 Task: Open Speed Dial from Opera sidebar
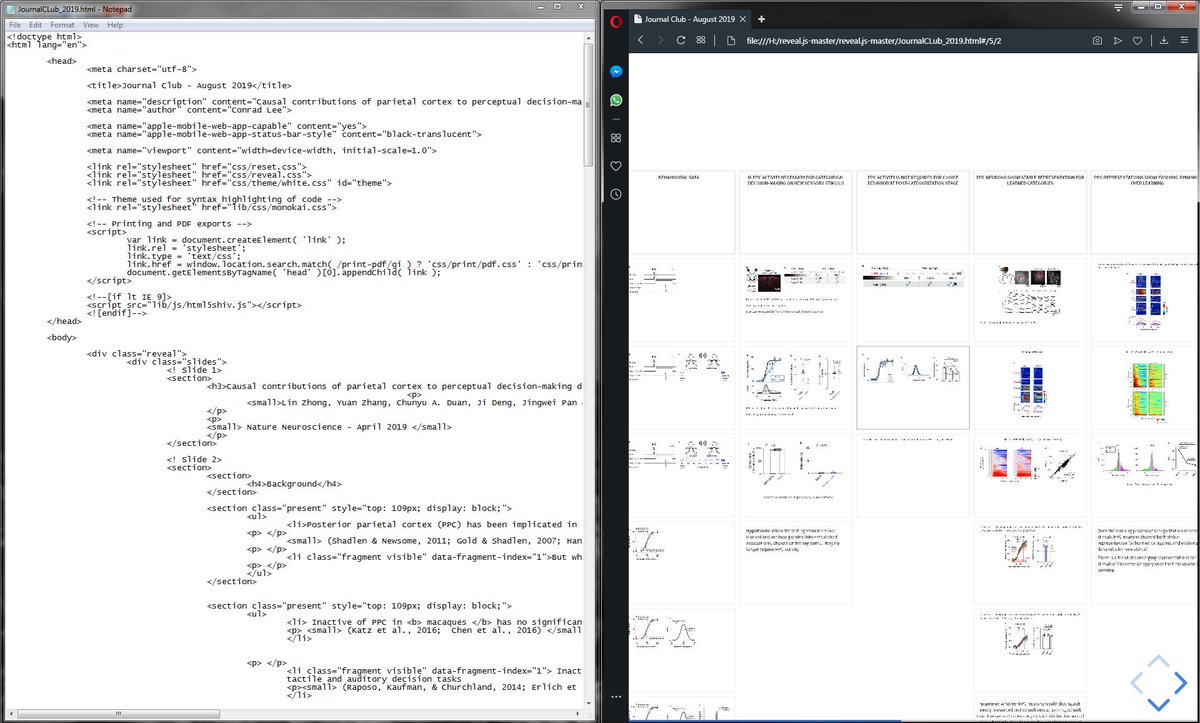[616, 138]
